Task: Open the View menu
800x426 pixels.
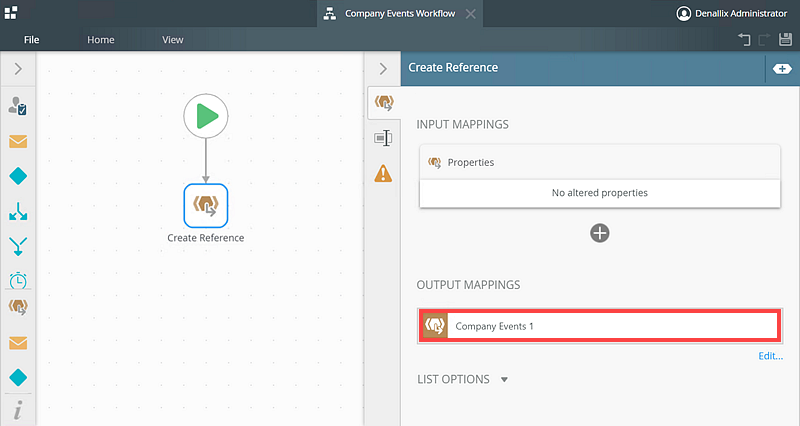Action: [x=172, y=40]
